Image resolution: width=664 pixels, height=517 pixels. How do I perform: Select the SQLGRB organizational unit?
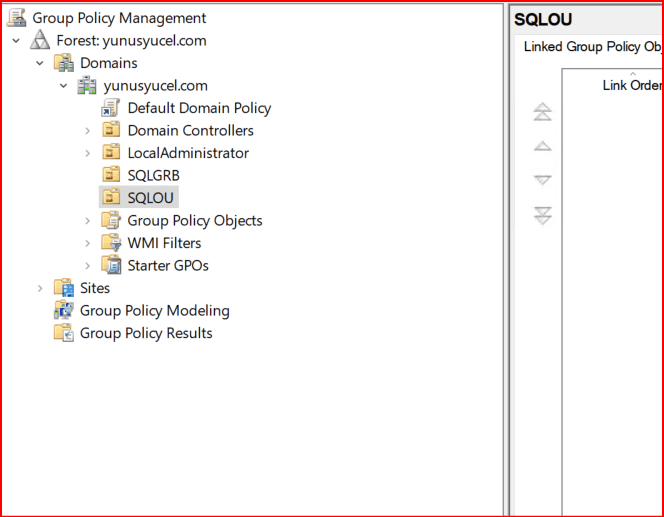tap(153, 176)
